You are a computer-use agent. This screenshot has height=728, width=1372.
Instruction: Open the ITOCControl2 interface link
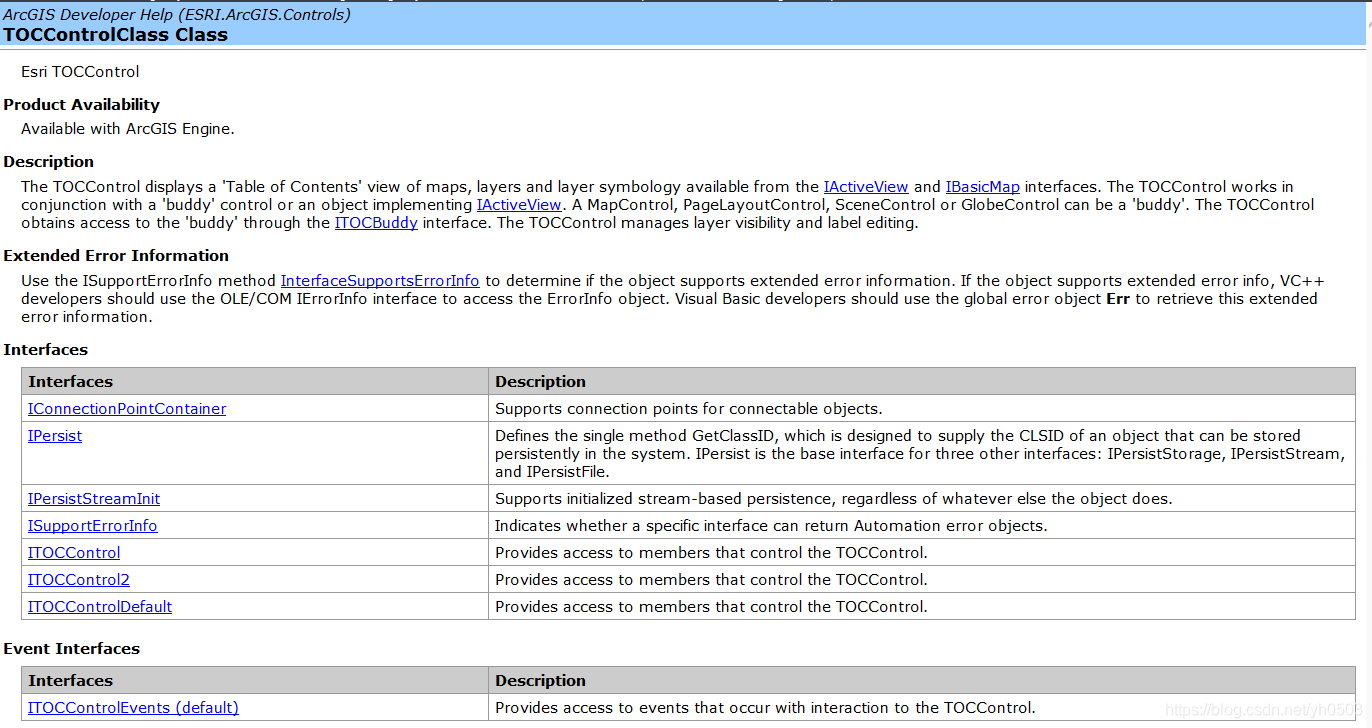[x=79, y=580]
